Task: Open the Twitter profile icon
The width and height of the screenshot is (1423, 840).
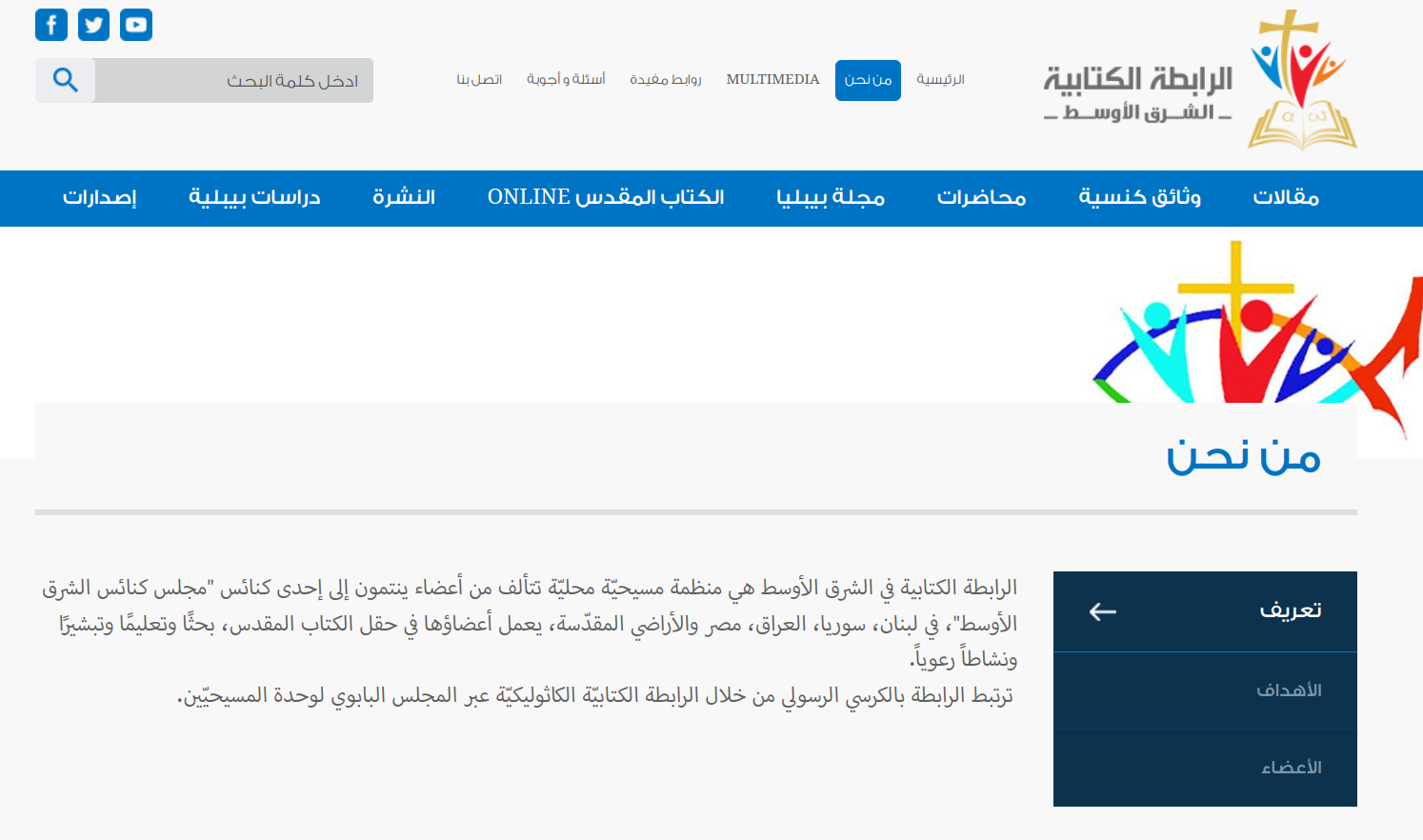Action: click(x=93, y=25)
